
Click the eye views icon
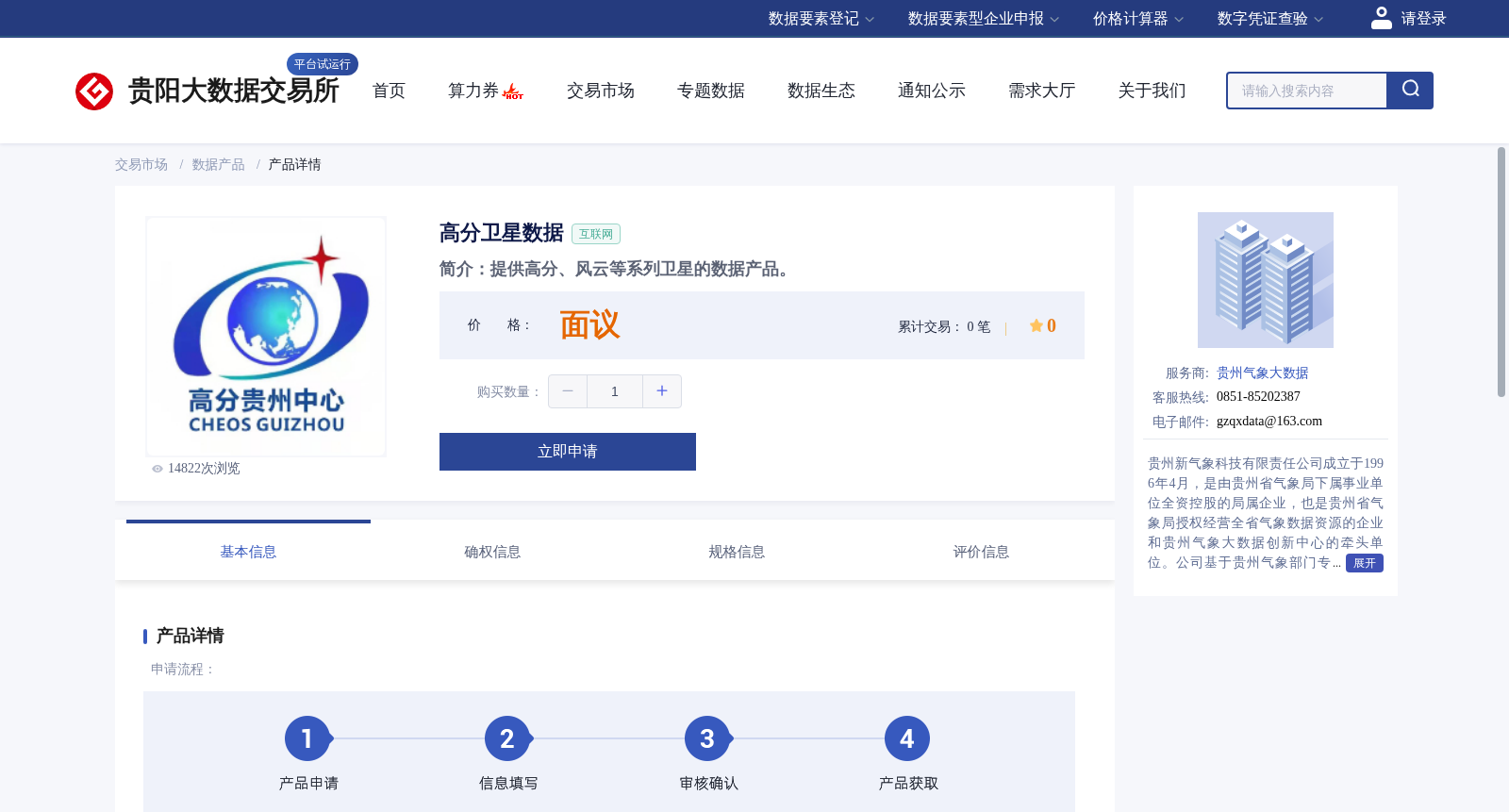[x=158, y=469]
